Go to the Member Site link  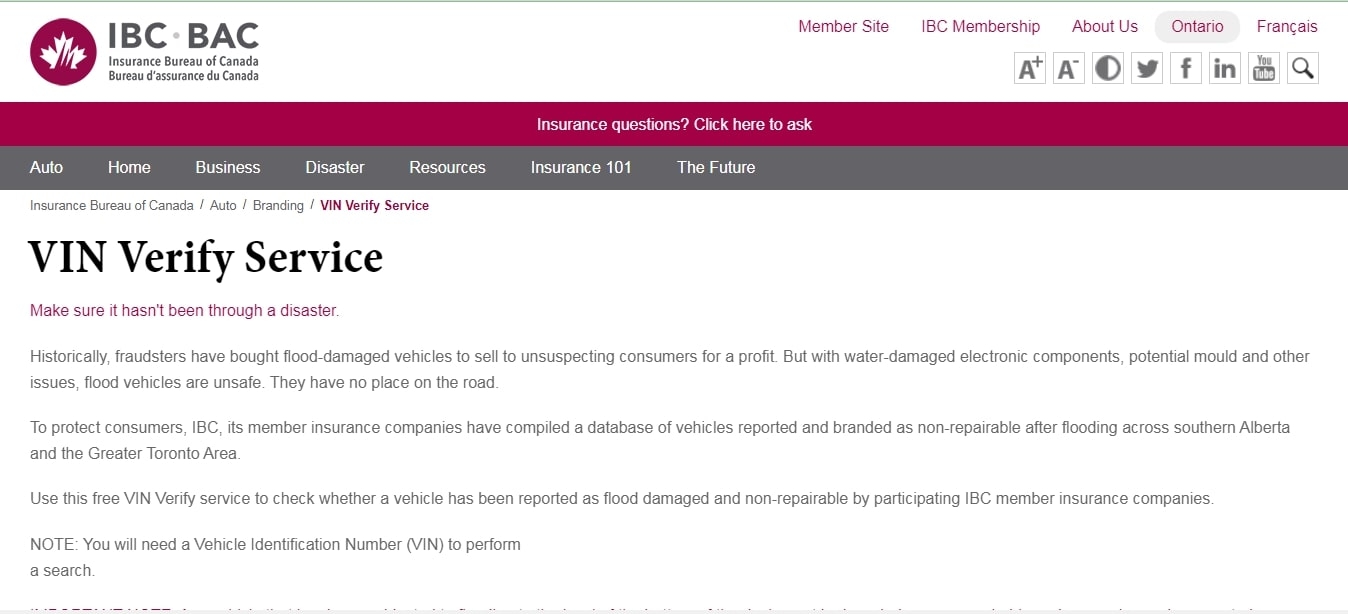point(843,27)
